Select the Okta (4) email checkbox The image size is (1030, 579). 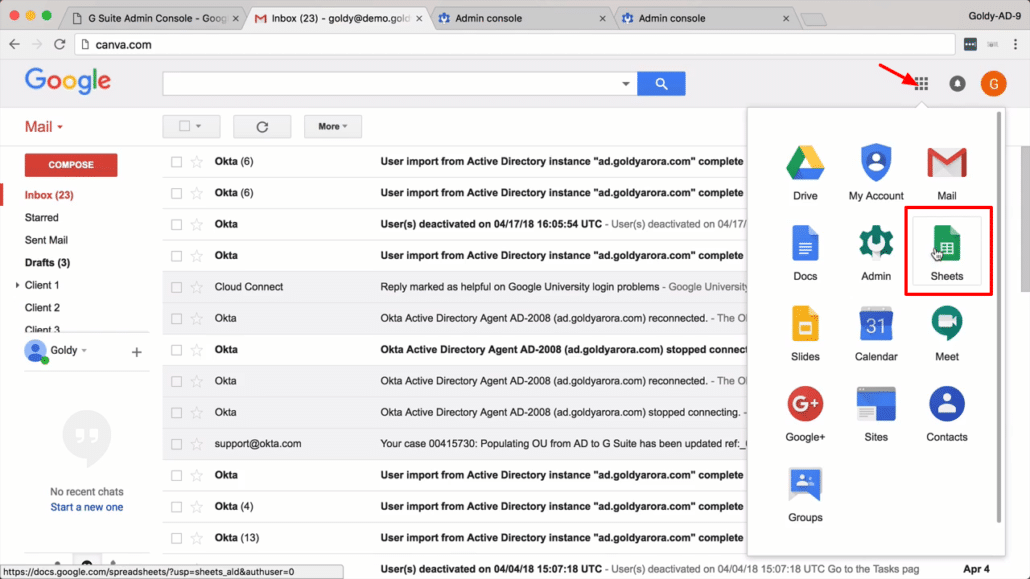click(x=176, y=507)
